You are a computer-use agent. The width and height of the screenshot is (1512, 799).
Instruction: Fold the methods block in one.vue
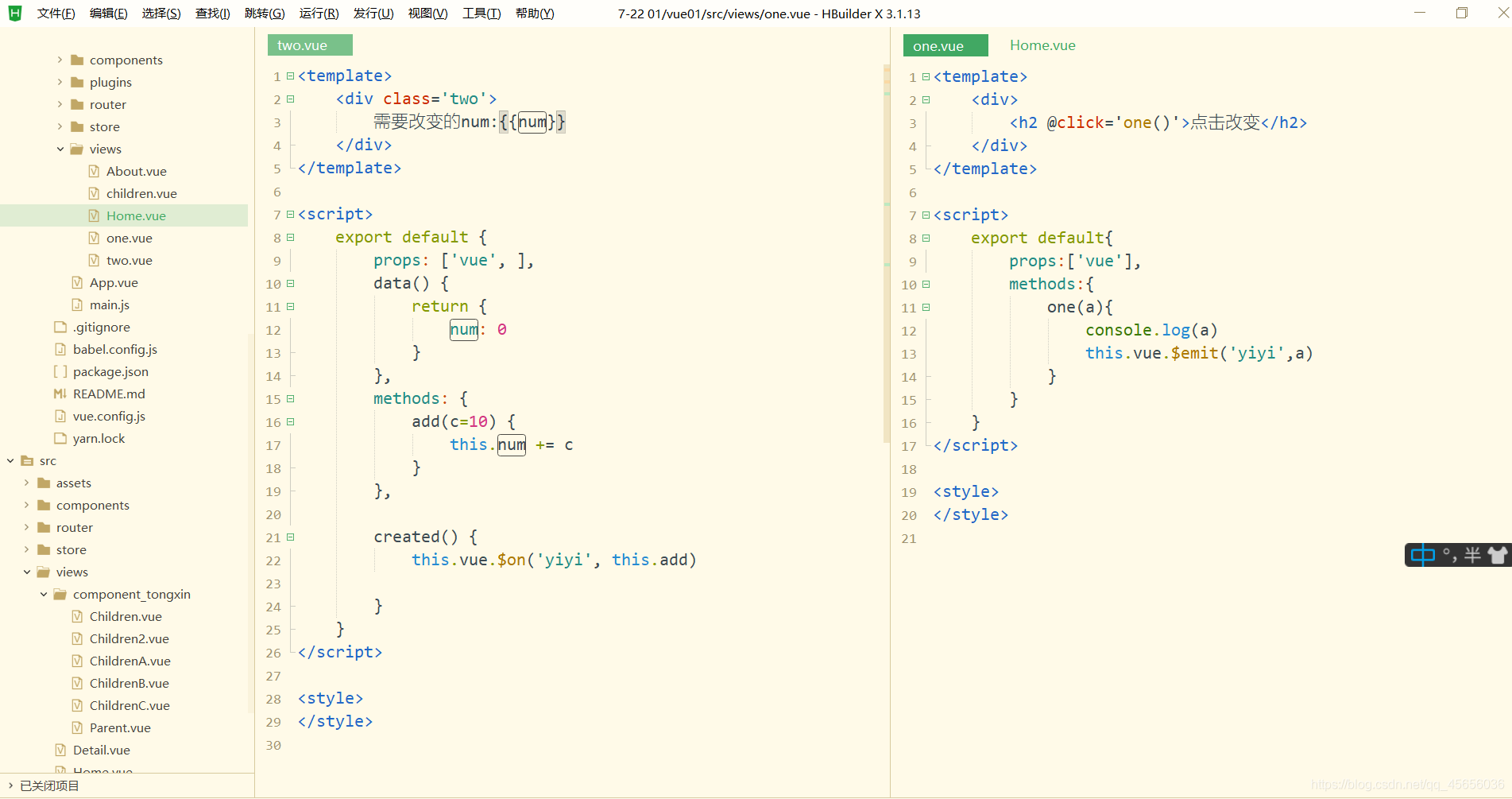(x=926, y=285)
